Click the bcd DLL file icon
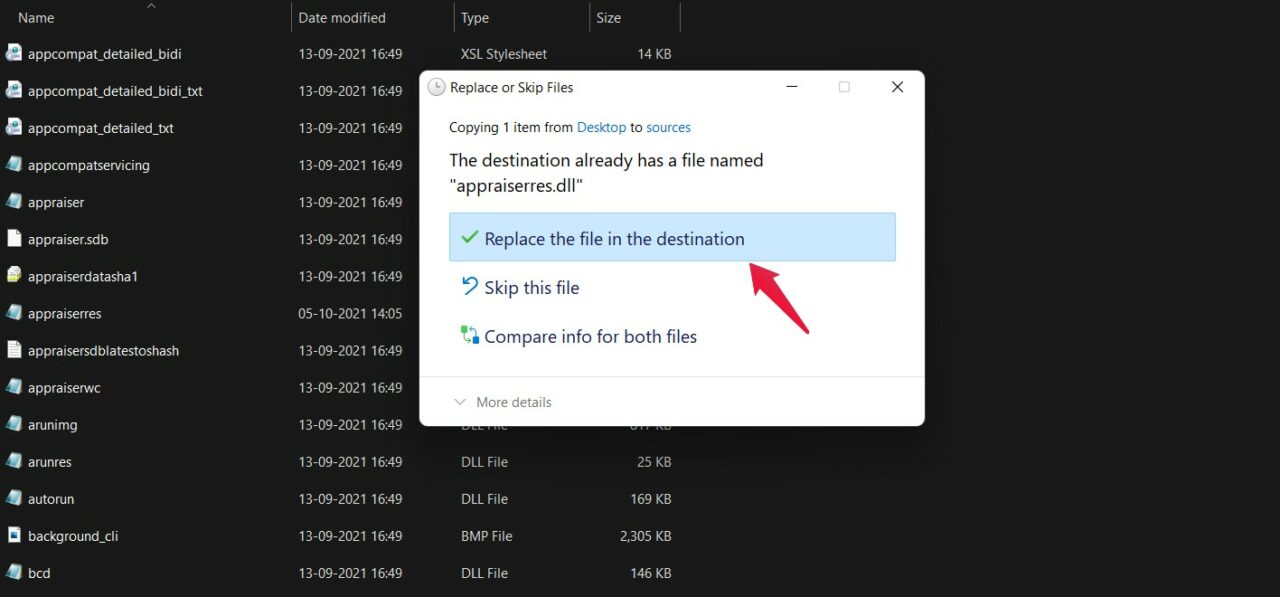Viewport: 1280px width, 597px height. (x=14, y=572)
